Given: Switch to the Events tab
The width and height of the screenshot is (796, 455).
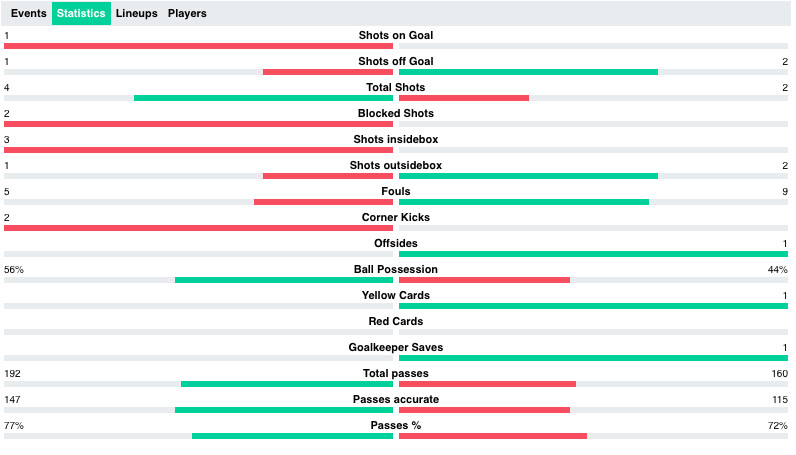Looking at the screenshot, I should point(28,14).
